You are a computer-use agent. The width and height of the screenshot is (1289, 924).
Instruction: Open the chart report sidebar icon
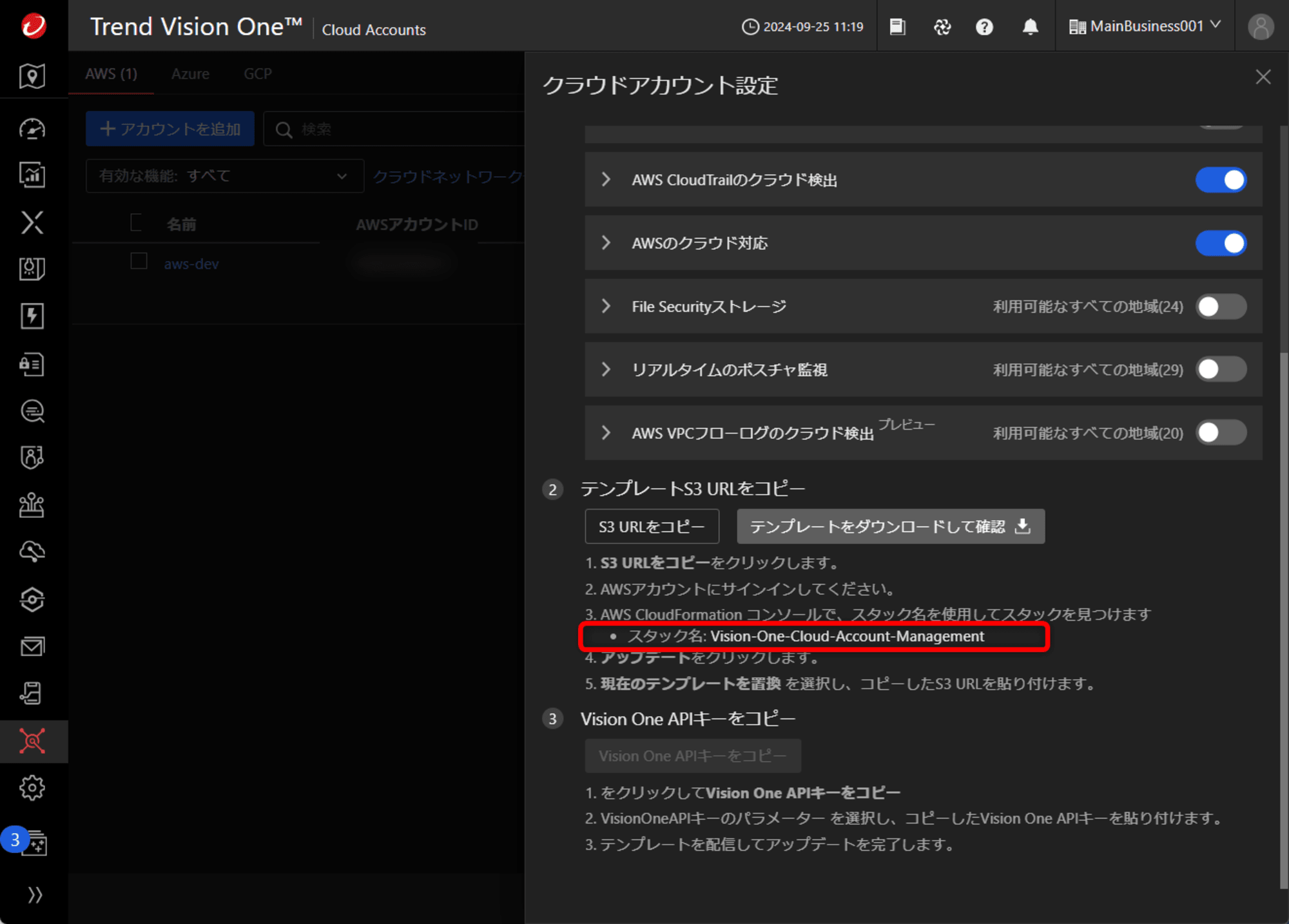point(32,175)
